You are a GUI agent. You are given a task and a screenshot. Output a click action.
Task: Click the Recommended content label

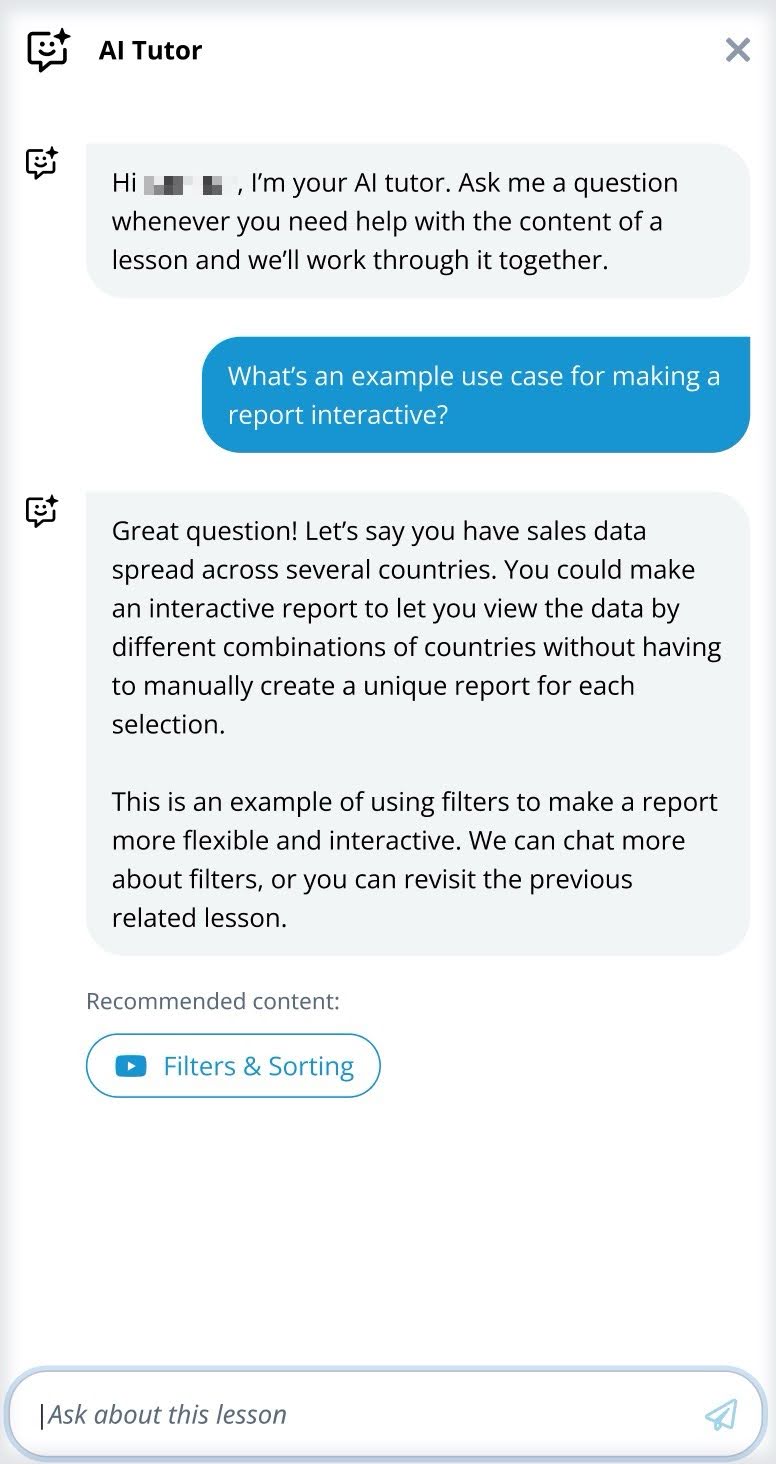point(210,1001)
